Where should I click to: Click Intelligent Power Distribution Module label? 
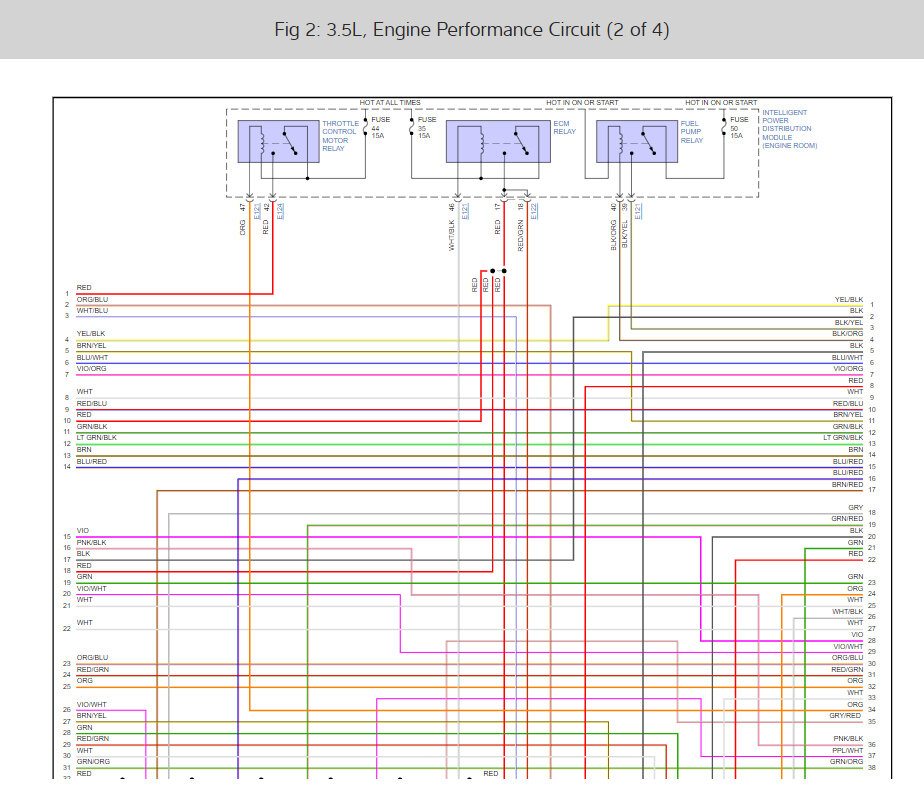click(x=789, y=129)
